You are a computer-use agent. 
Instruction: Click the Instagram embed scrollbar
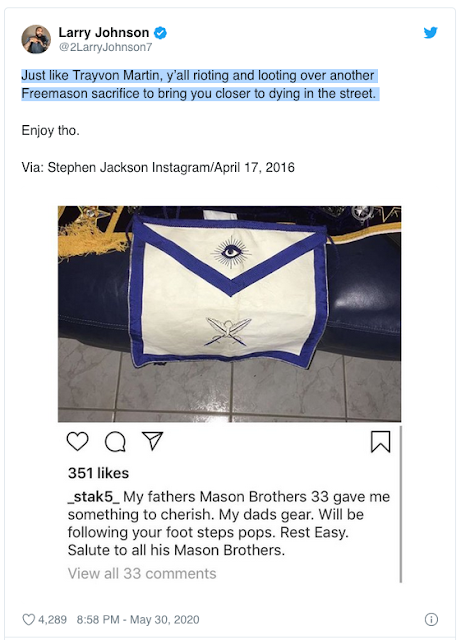click(401, 504)
